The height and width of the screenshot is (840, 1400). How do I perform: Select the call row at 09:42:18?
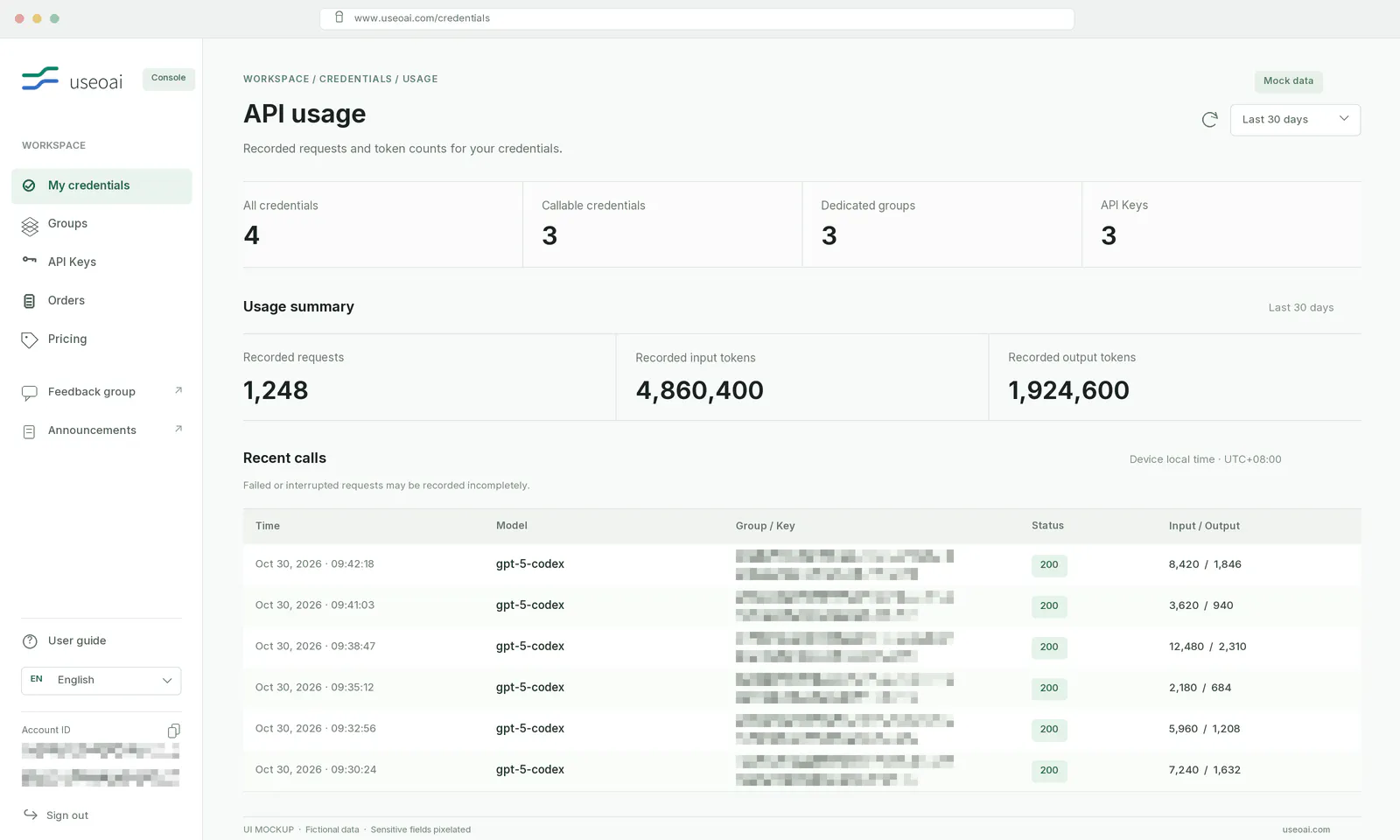coord(801,564)
